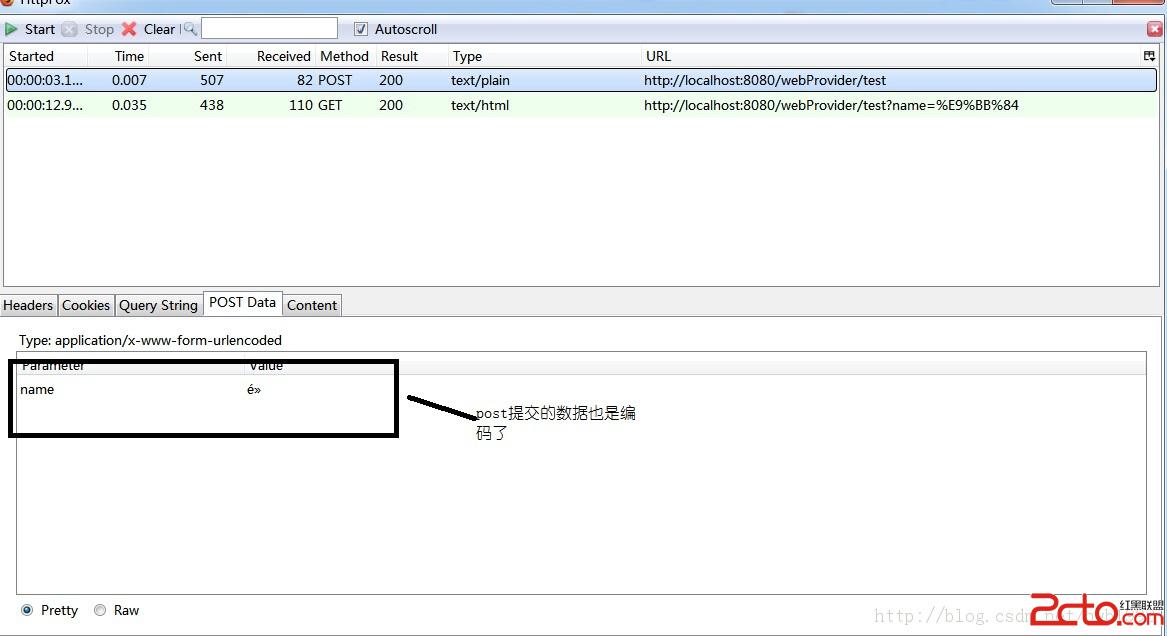
Task: Click the GET row URL with name=%E9%BB%84
Action: coord(831,105)
